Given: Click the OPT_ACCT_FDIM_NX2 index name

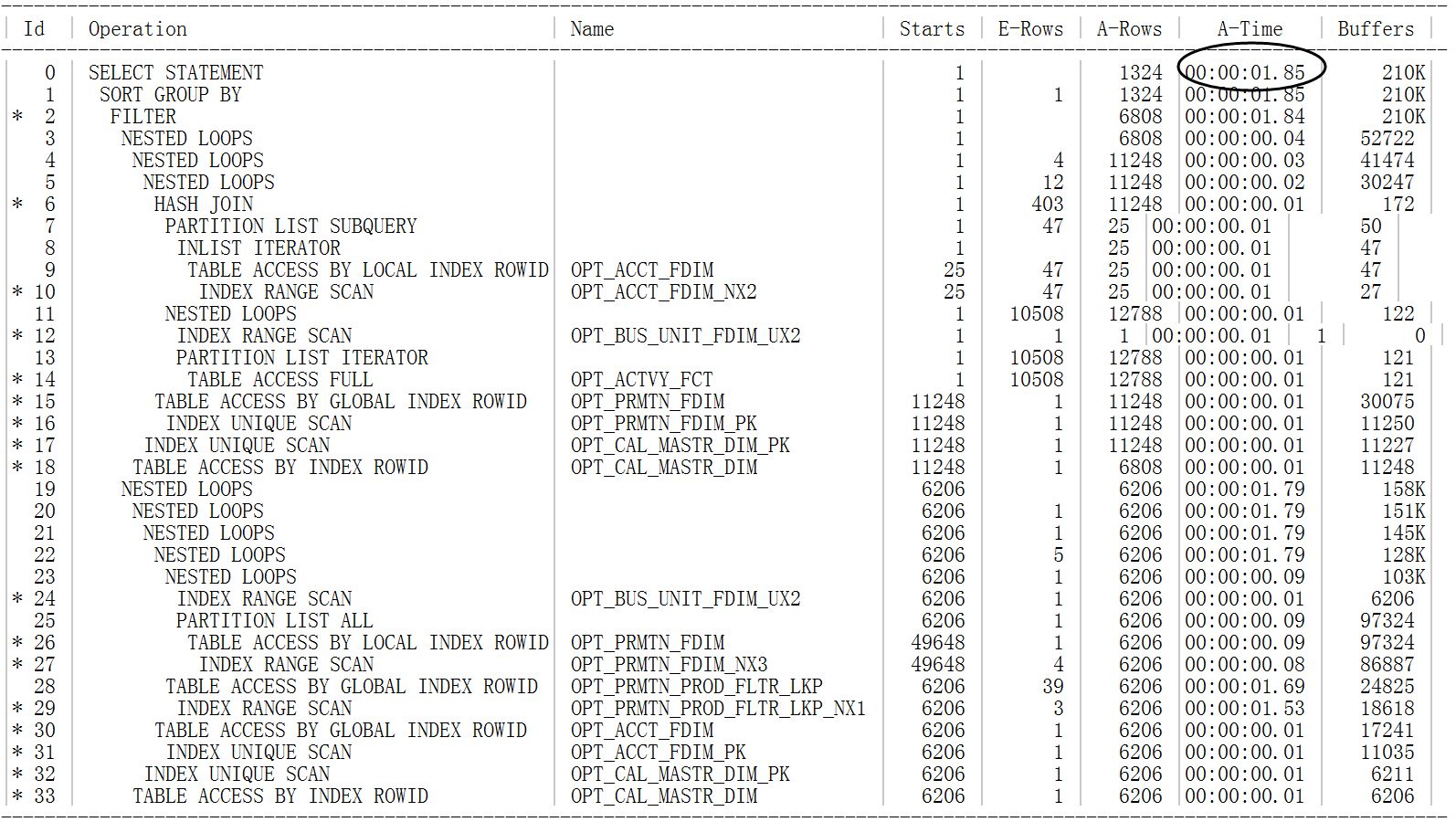Looking at the screenshot, I should click(664, 292).
